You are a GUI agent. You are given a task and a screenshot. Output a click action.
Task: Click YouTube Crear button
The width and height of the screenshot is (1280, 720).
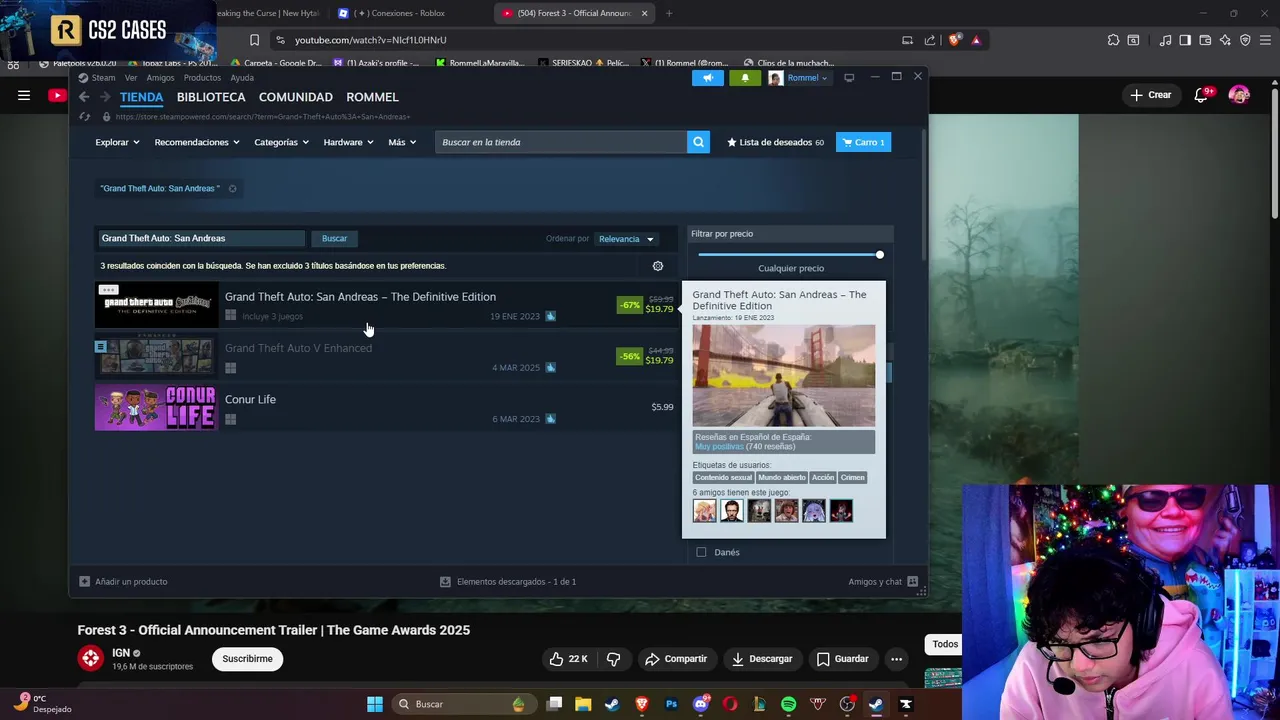coord(1150,95)
